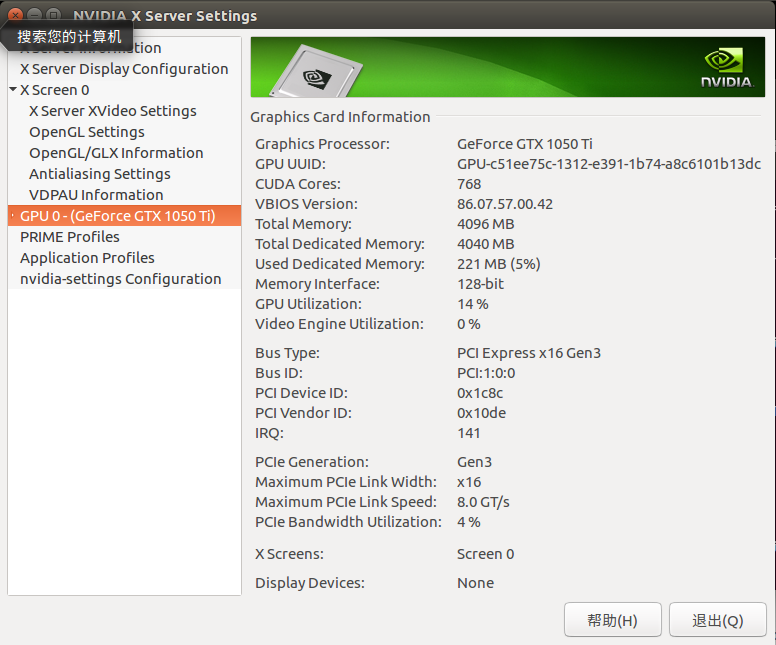Click the 帮助(H) help button

[x=613, y=620]
